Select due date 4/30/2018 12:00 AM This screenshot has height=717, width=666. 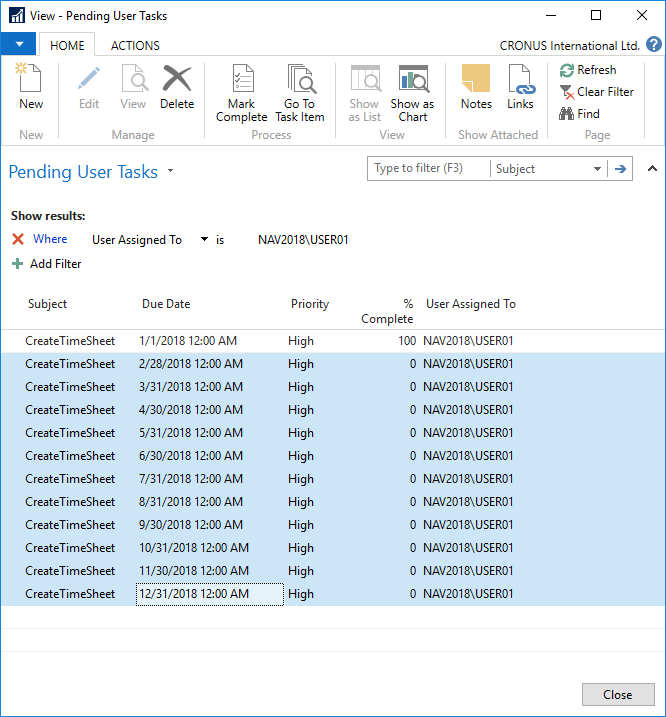click(191, 410)
